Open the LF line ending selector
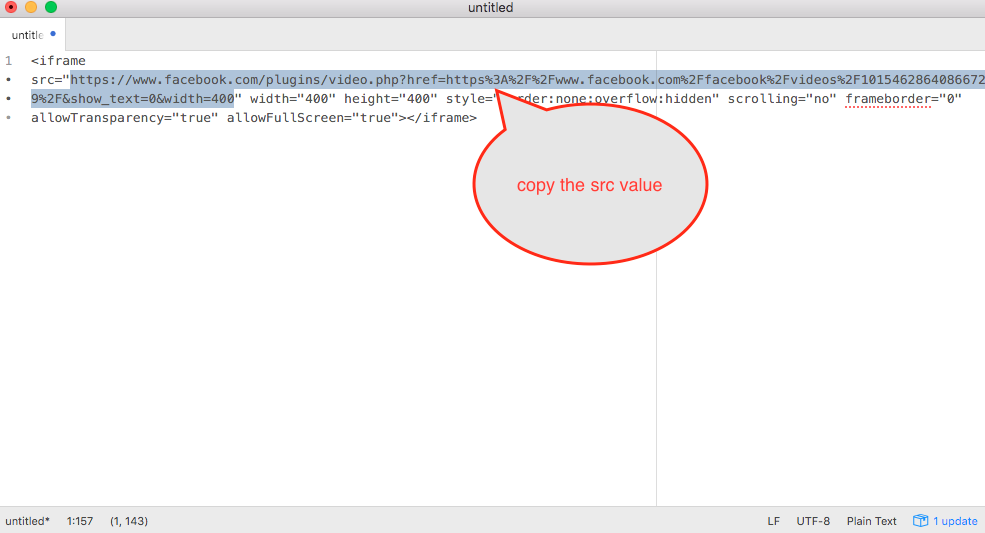 click(773, 521)
